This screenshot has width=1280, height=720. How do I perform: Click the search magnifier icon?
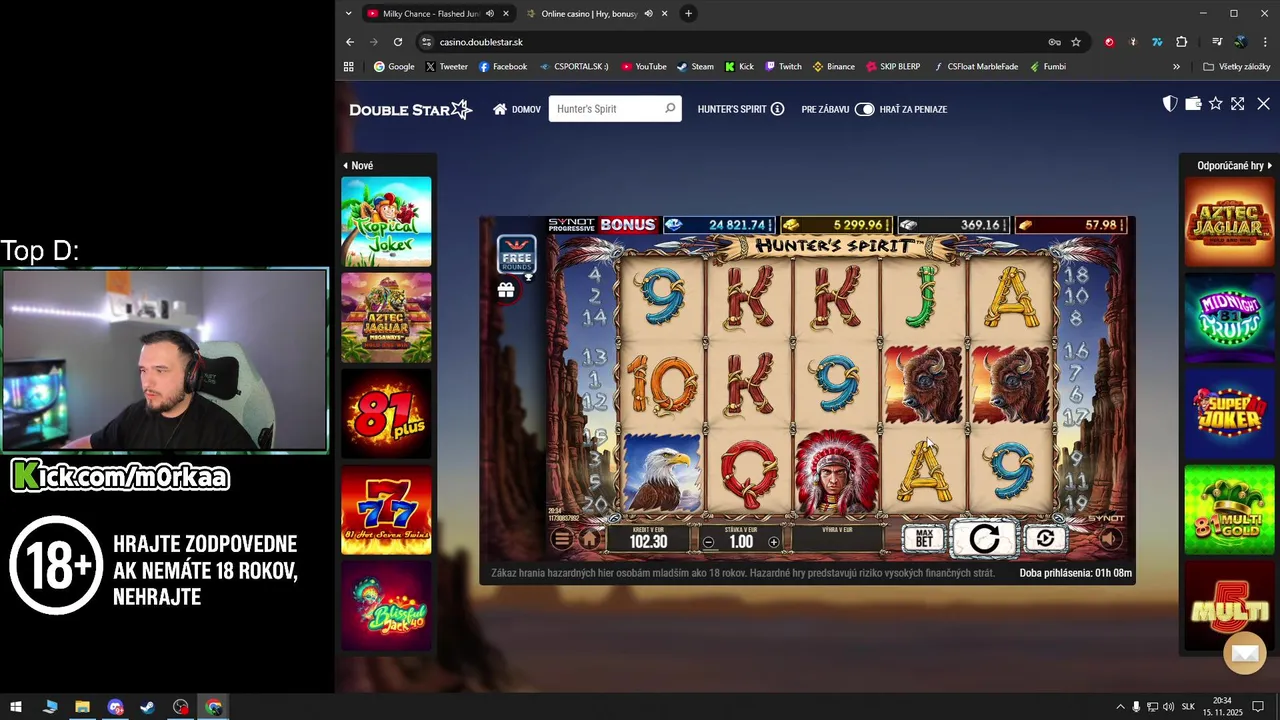click(x=670, y=108)
